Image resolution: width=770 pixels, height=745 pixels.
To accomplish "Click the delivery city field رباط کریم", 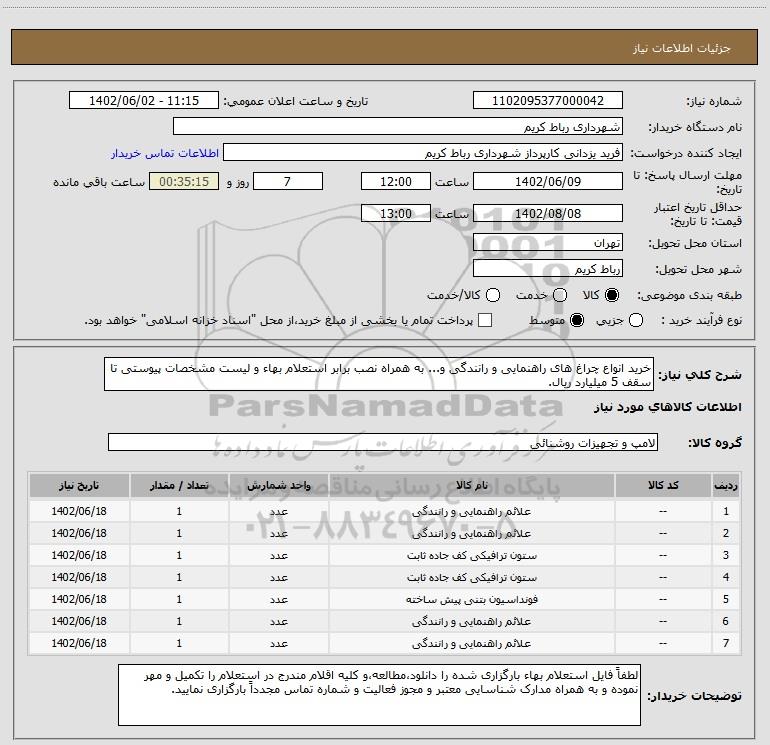I will point(548,268).
